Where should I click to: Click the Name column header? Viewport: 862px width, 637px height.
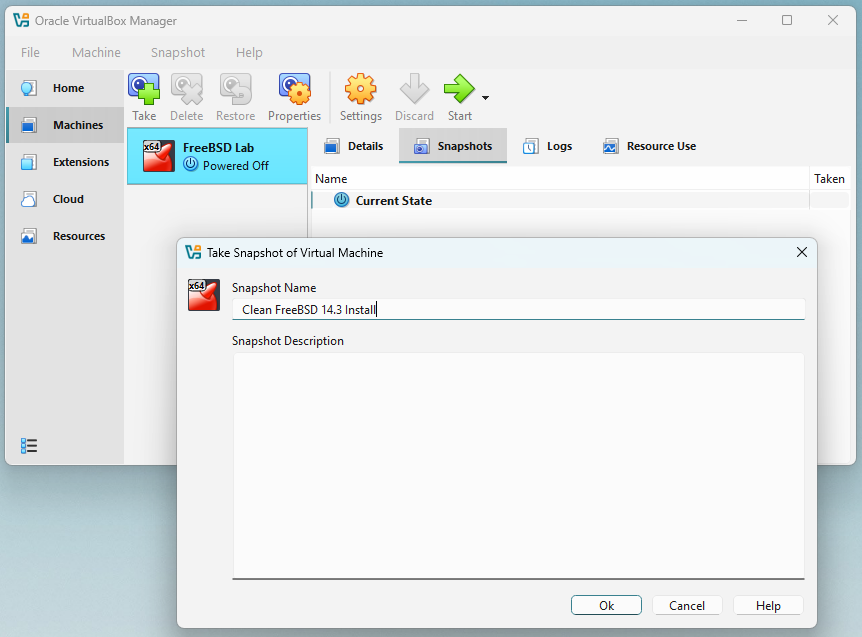click(x=560, y=179)
